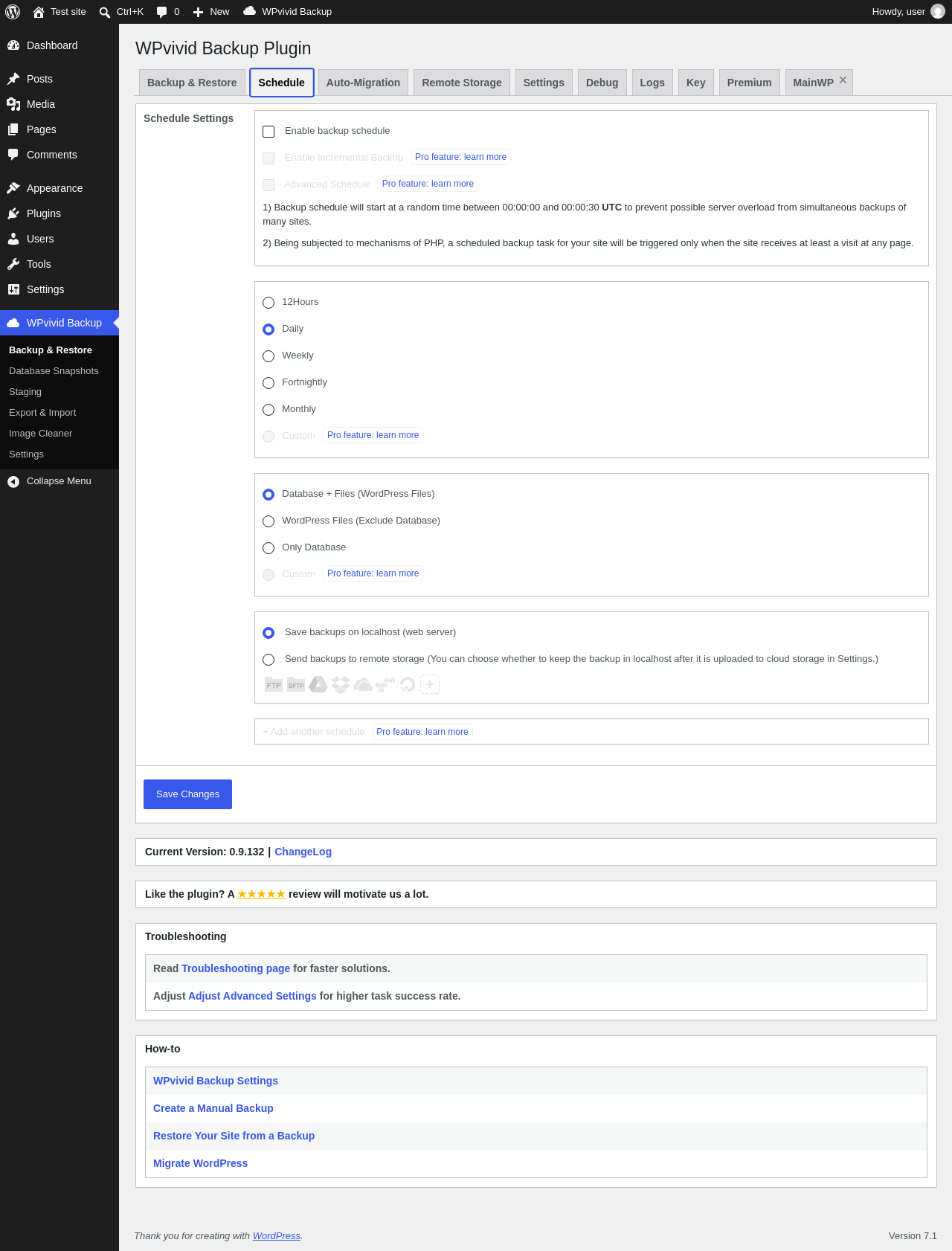This screenshot has width=952, height=1251.
Task: Open the WPvivid Backup Settings how-to
Action: [x=216, y=1081]
